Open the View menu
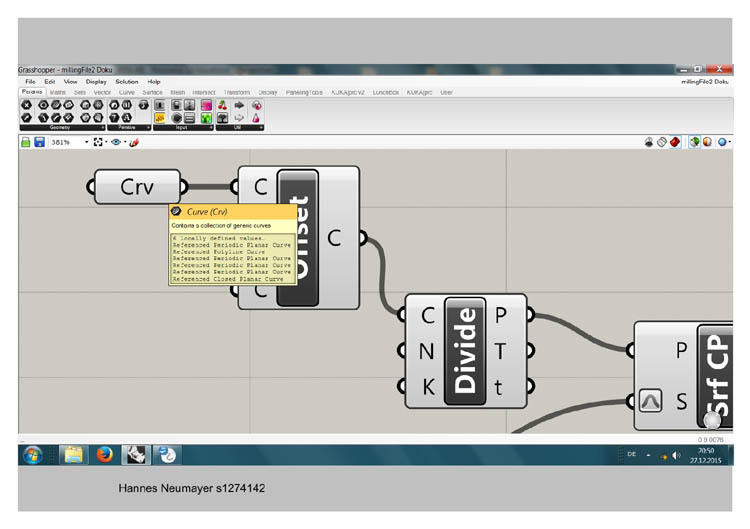The width and height of the screenshot is (750, 529). click(70, 82)
